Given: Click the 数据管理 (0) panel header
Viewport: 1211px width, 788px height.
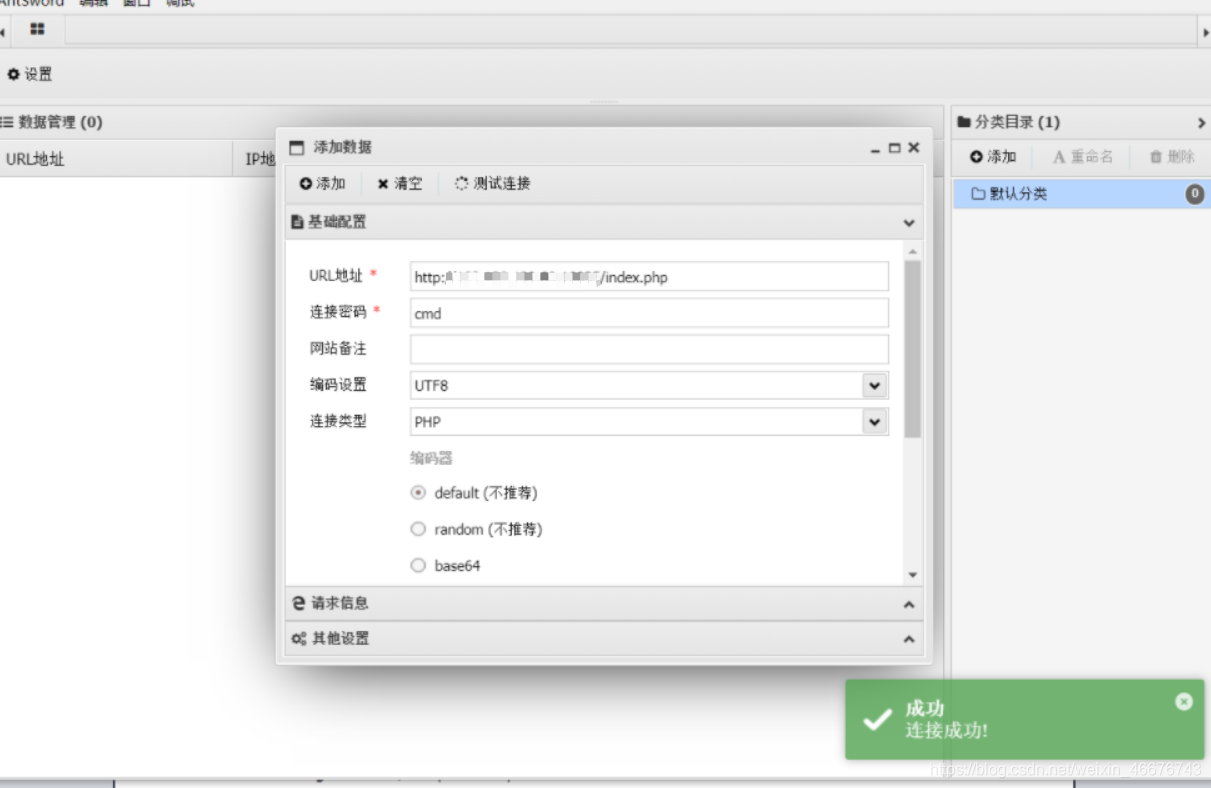Looking at the screenshot, I should pyautogui.click(x=471, y=123).
